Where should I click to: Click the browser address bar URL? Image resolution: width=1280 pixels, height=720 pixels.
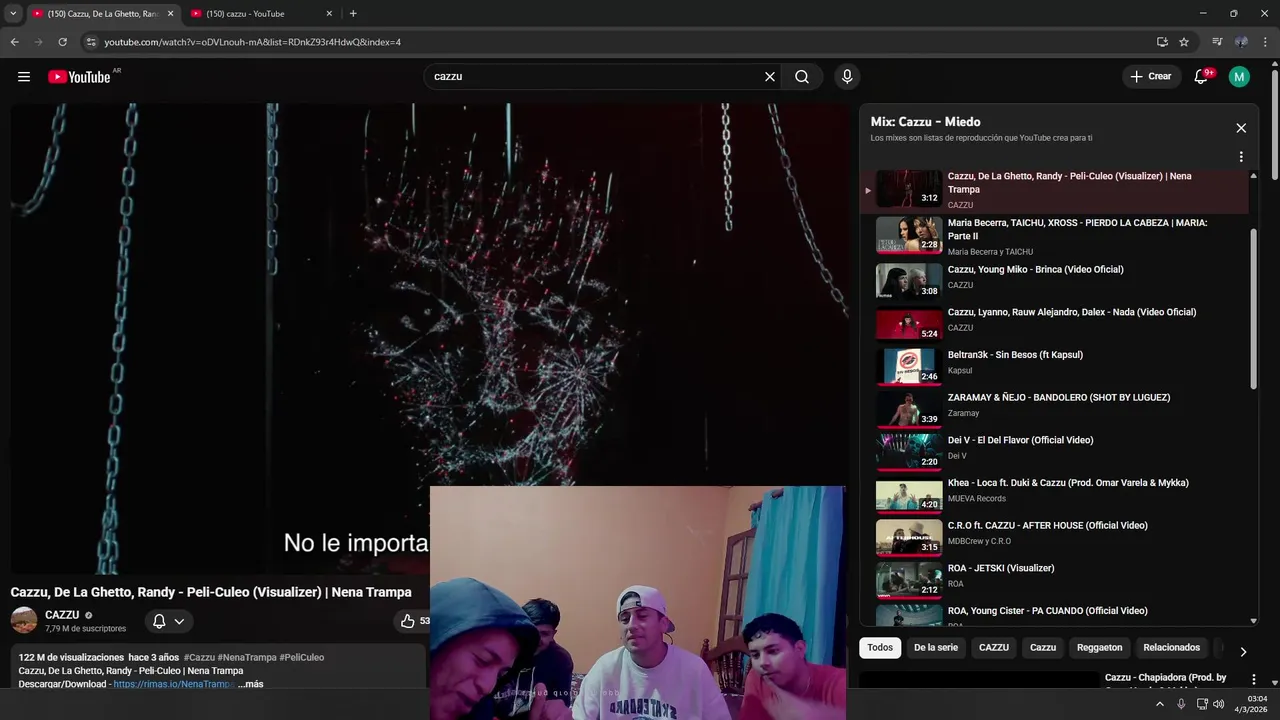[253, 42]
